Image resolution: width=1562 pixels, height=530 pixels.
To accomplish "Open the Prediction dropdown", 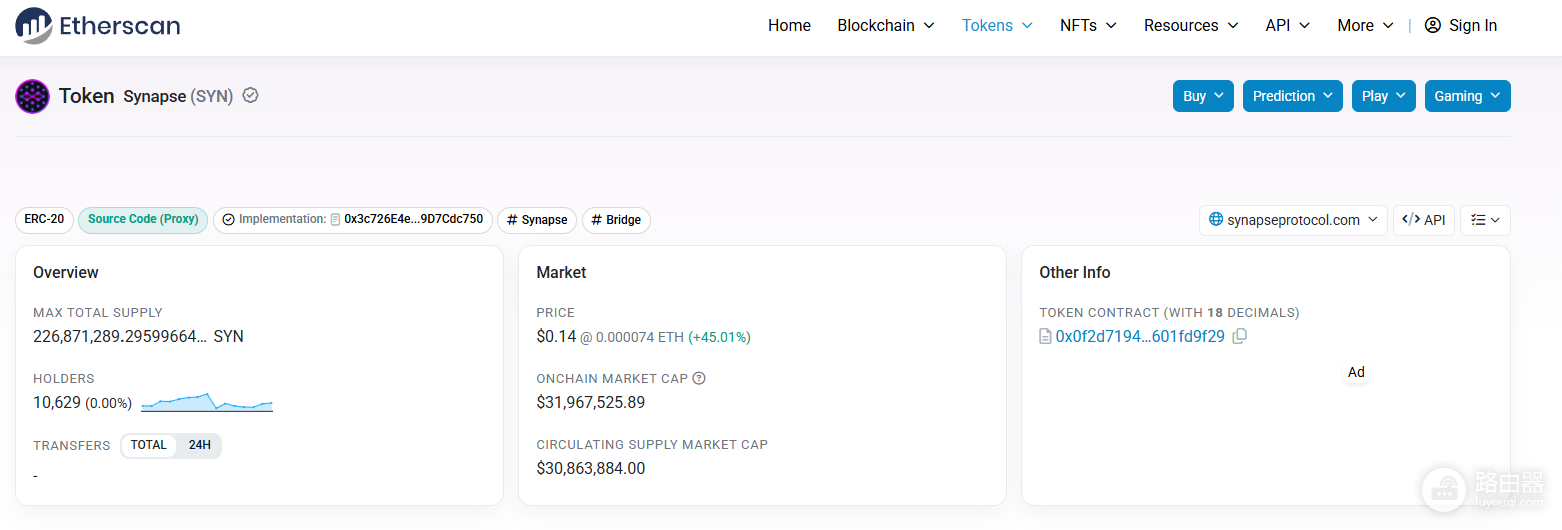I will point(1292,96).
